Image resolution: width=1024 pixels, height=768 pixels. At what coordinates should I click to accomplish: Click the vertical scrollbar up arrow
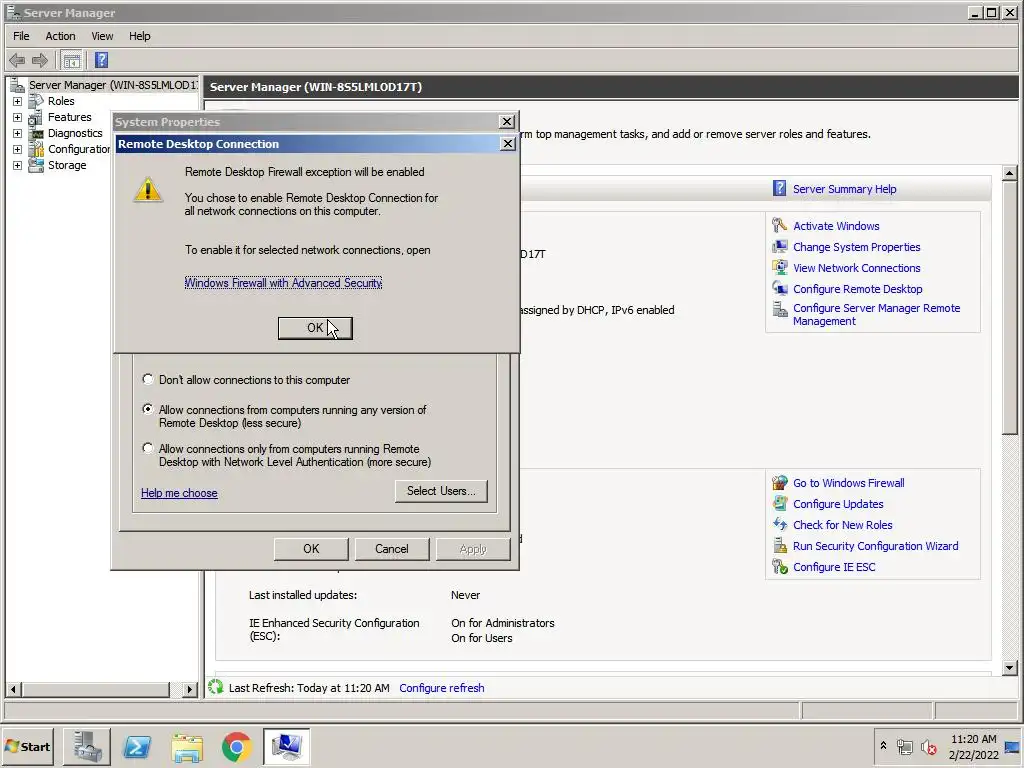(1010, 173)
